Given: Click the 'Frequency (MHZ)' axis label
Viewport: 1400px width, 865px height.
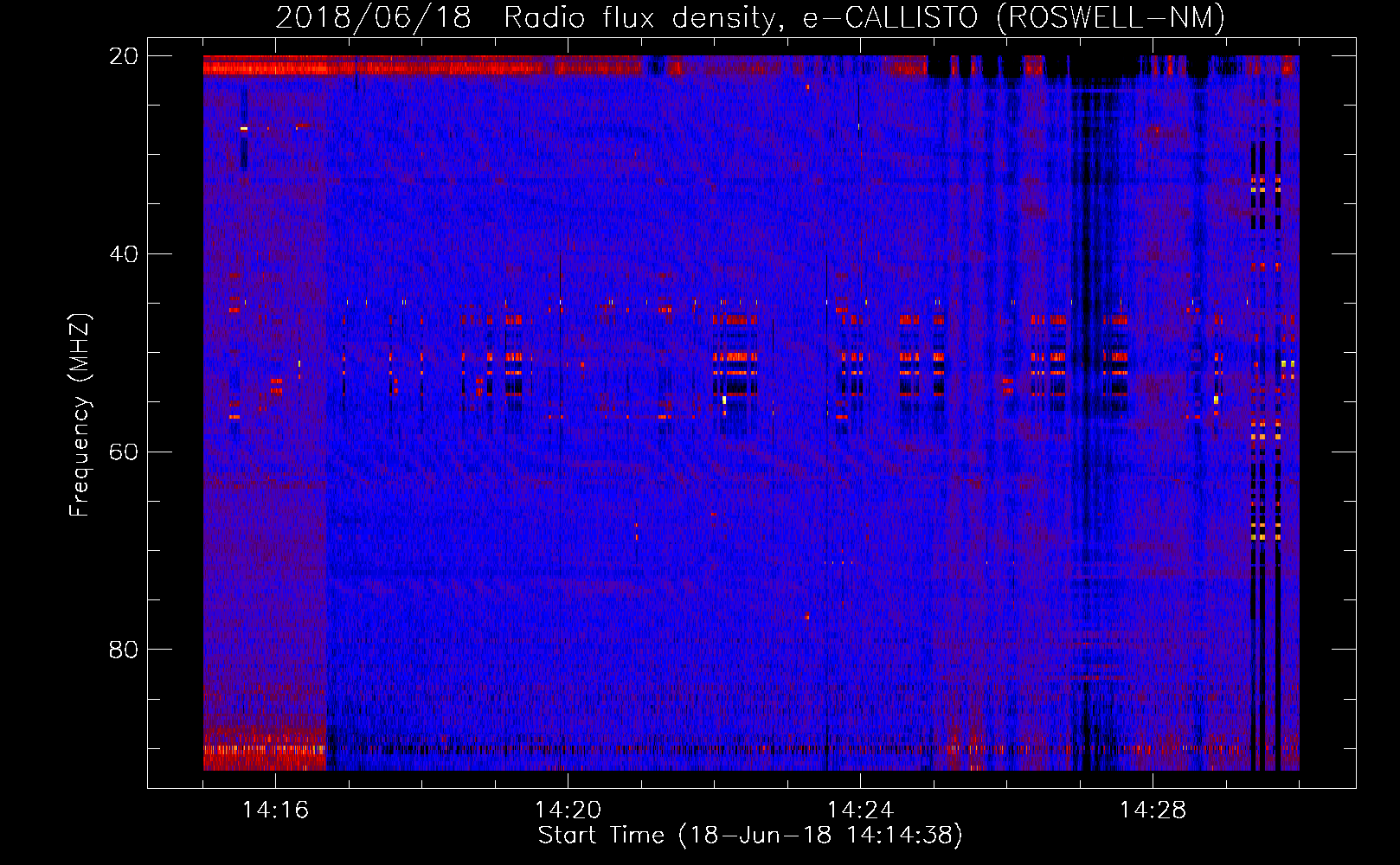Looking at the screenshot, I should [80, 415].
